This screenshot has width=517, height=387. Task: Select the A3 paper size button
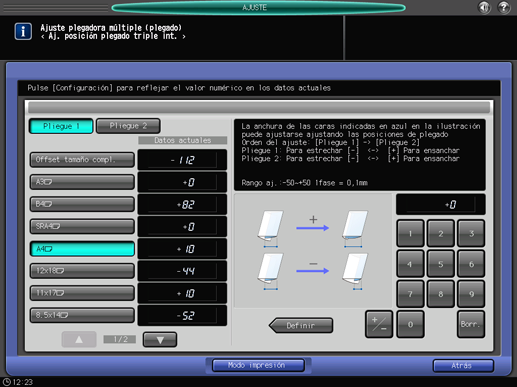(82, 182)
